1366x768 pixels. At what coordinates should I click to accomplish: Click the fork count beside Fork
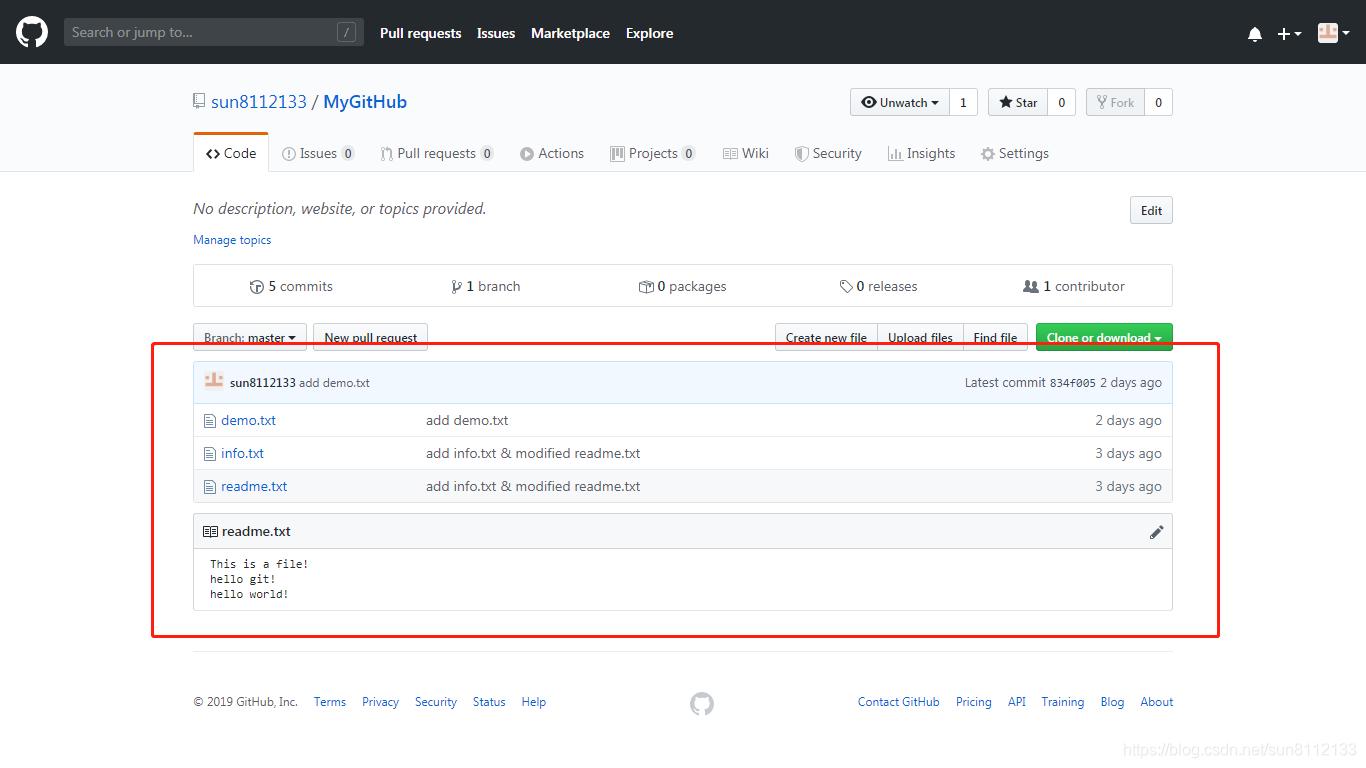(x=1158, y=102)
